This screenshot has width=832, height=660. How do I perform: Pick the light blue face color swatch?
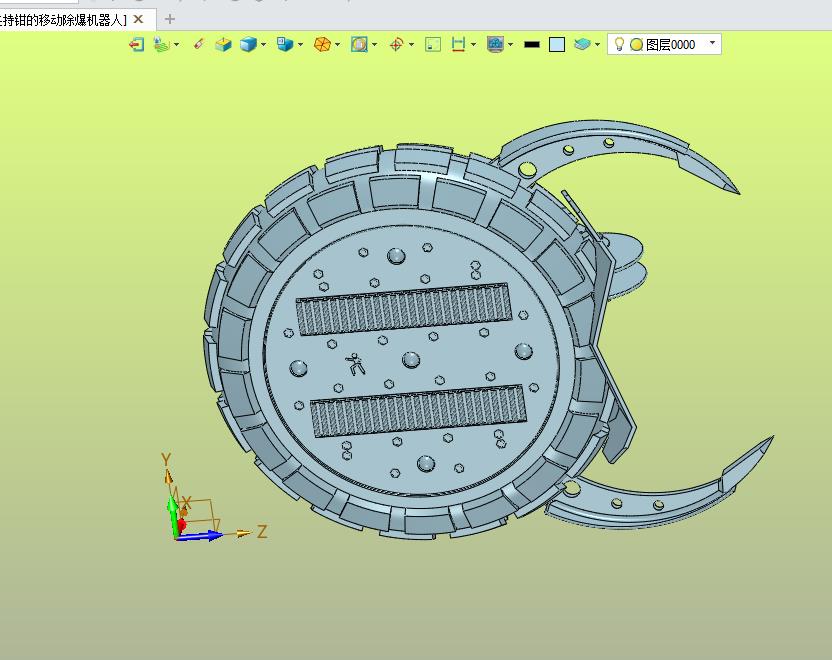click(557, 45)
